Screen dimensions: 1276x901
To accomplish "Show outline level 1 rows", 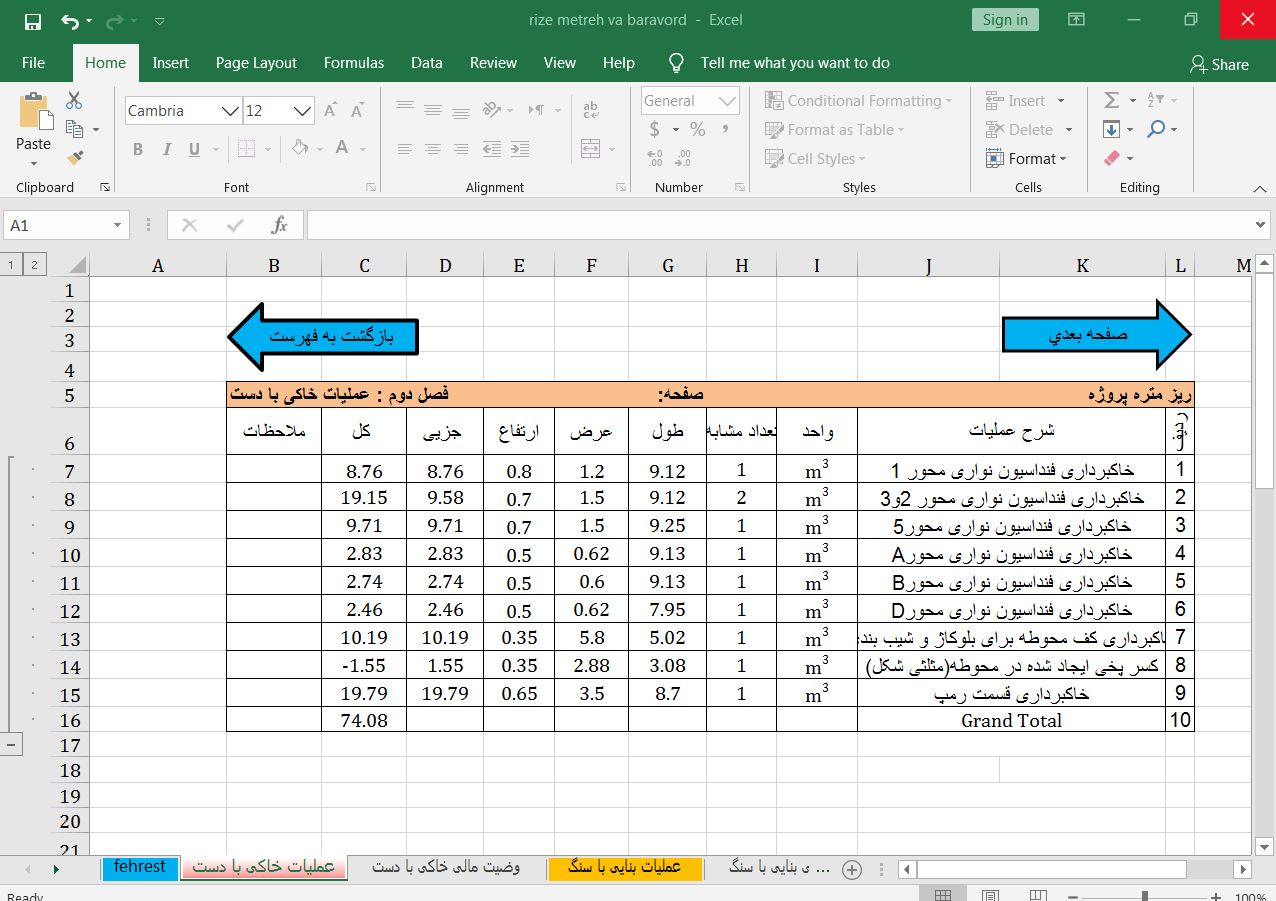I will coord(11,265).
